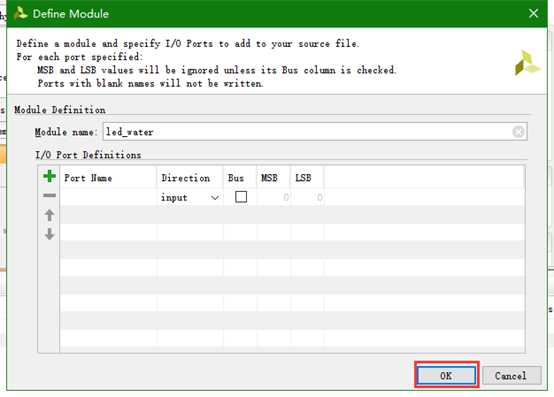Enable the Bus checkbox for first port
Screen dimensions: 554x397
coord(241,197)
